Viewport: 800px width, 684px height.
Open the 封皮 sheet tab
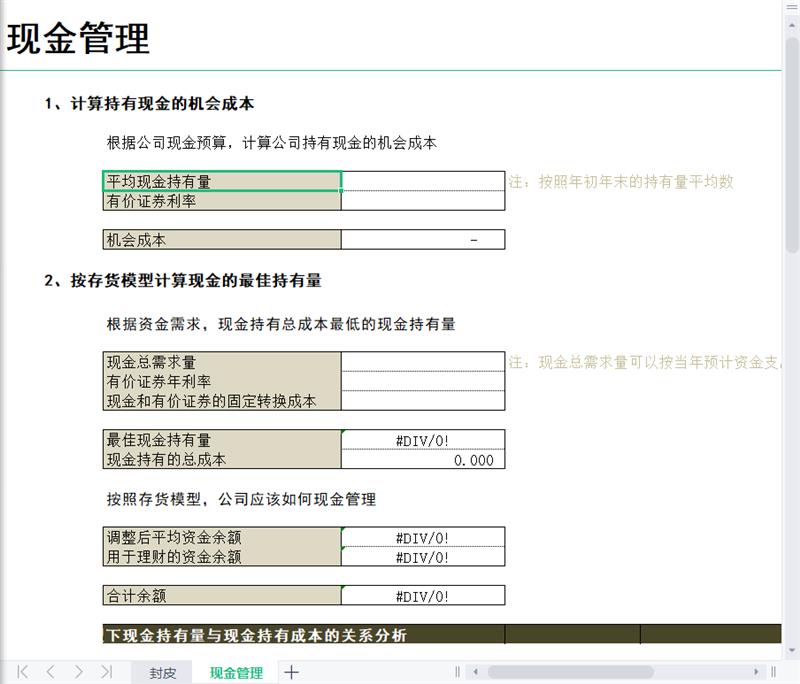click(162, 673)
